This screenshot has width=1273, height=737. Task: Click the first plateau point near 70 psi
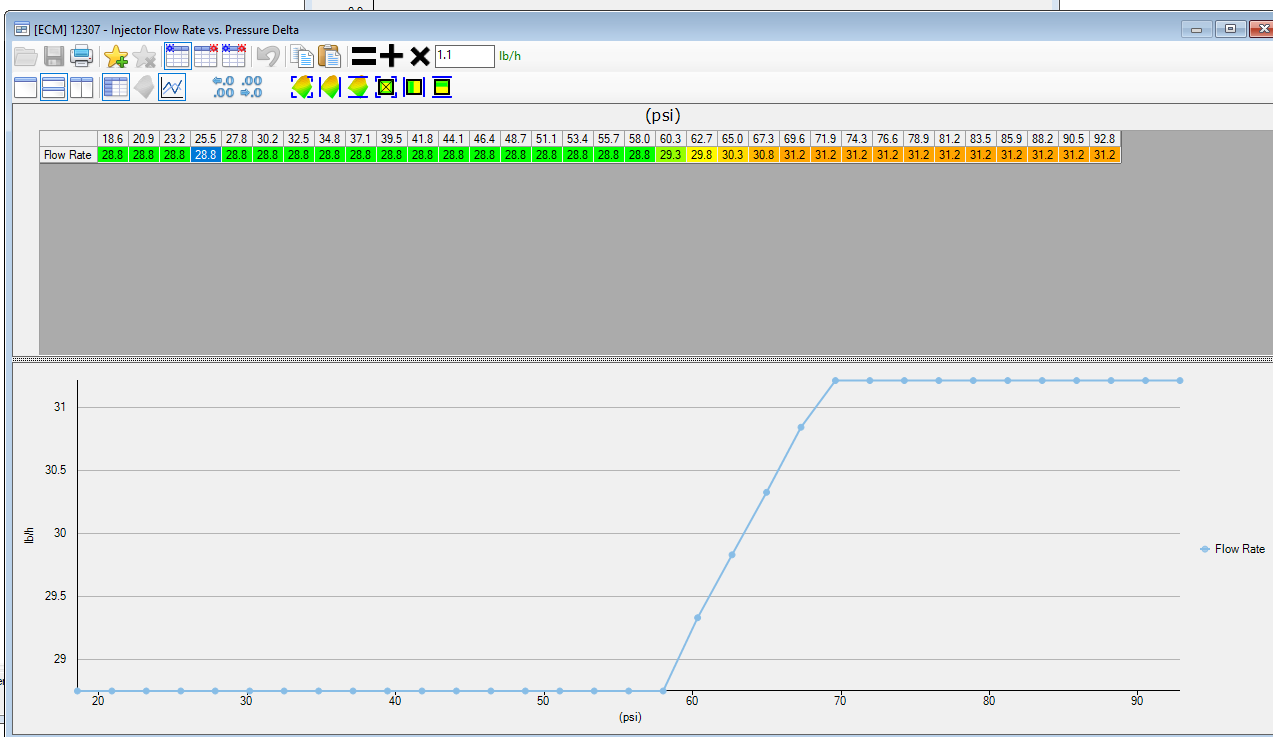[x=835, y=380]
